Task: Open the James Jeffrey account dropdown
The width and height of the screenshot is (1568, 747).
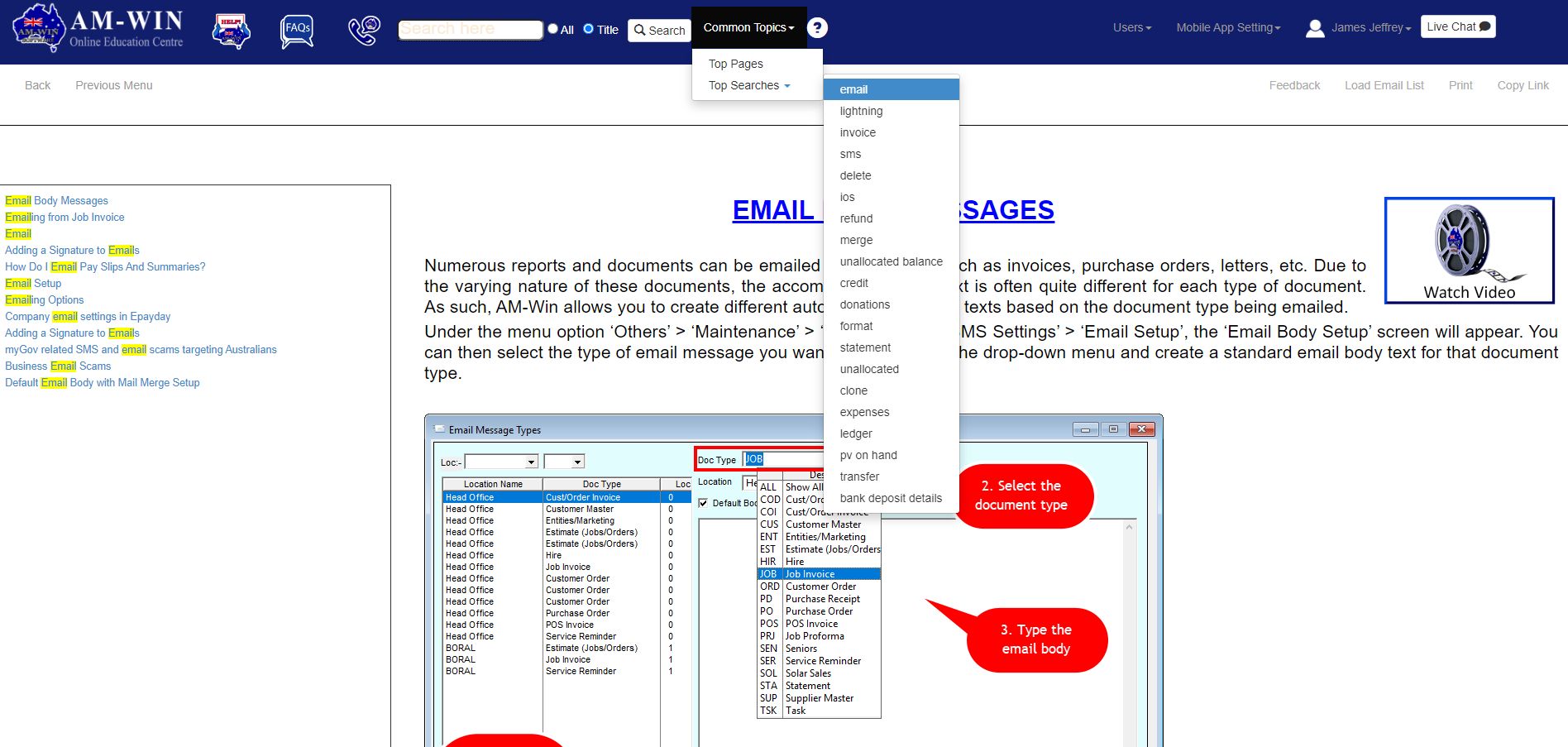Action: coord(1371,27)
